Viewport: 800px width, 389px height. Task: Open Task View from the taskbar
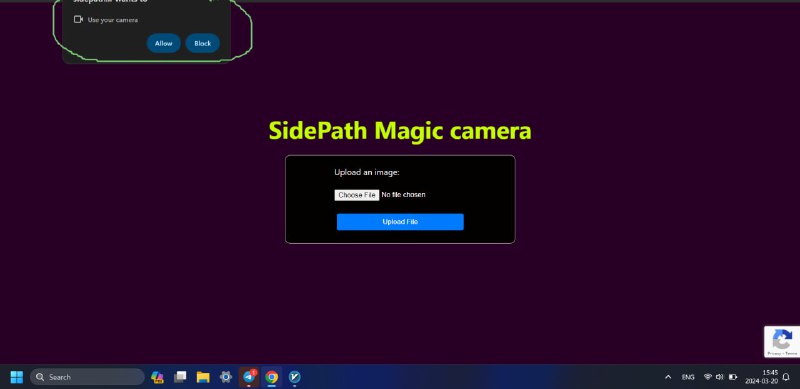coord(180,377)
